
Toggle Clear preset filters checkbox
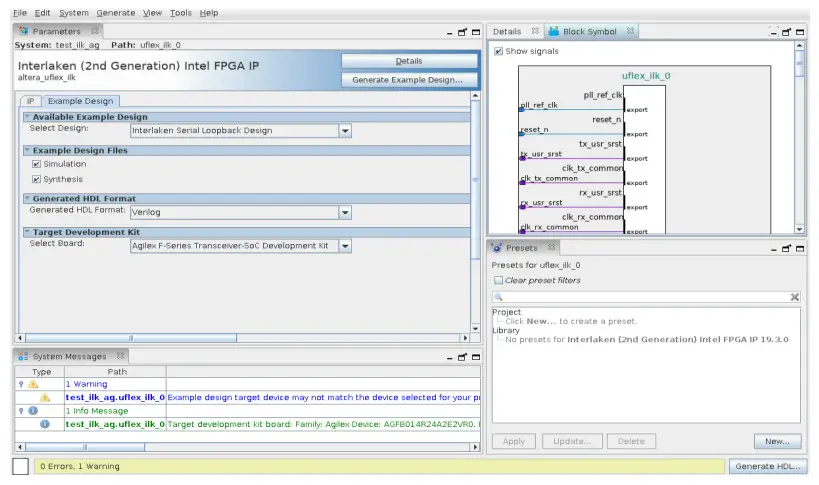click(x=498, y=280)
